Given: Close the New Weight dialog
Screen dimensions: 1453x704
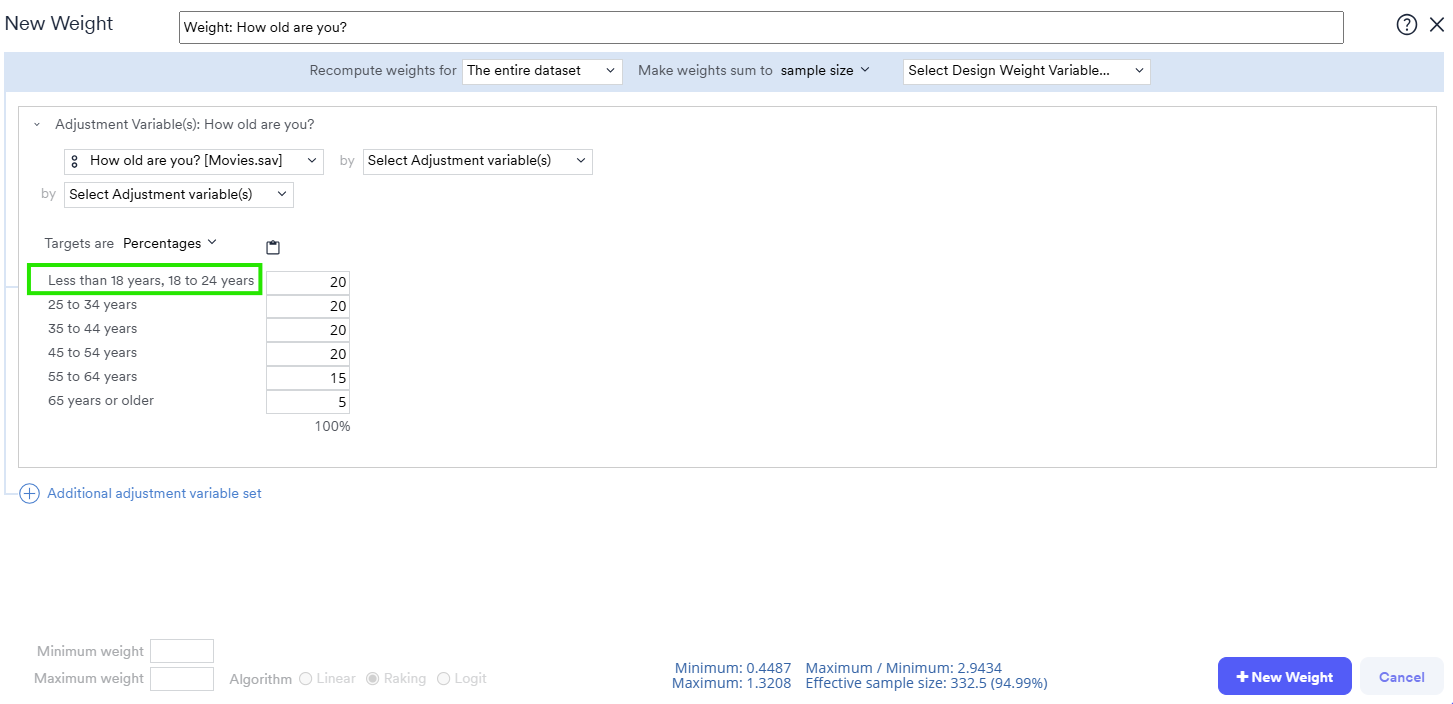Looking at the screenshot, I should (x=1436, y=26).
